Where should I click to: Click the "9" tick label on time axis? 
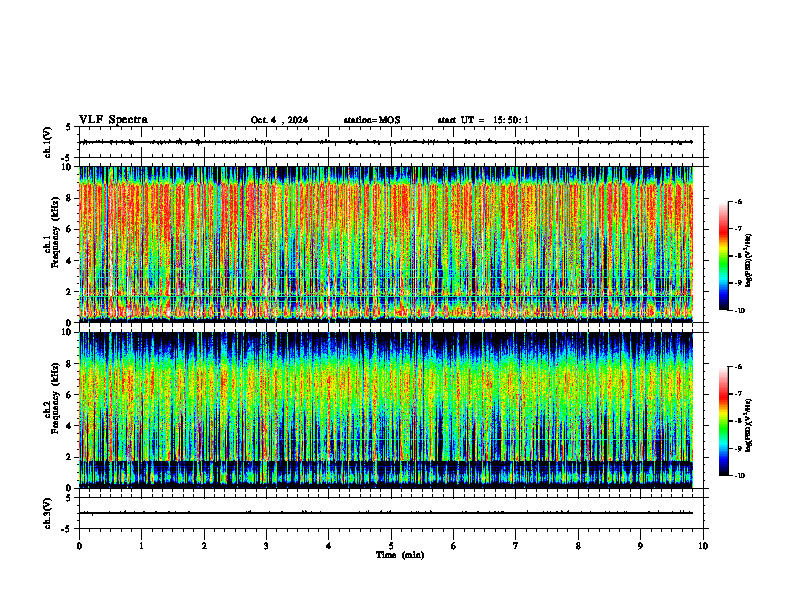click(x=640, y=546)
